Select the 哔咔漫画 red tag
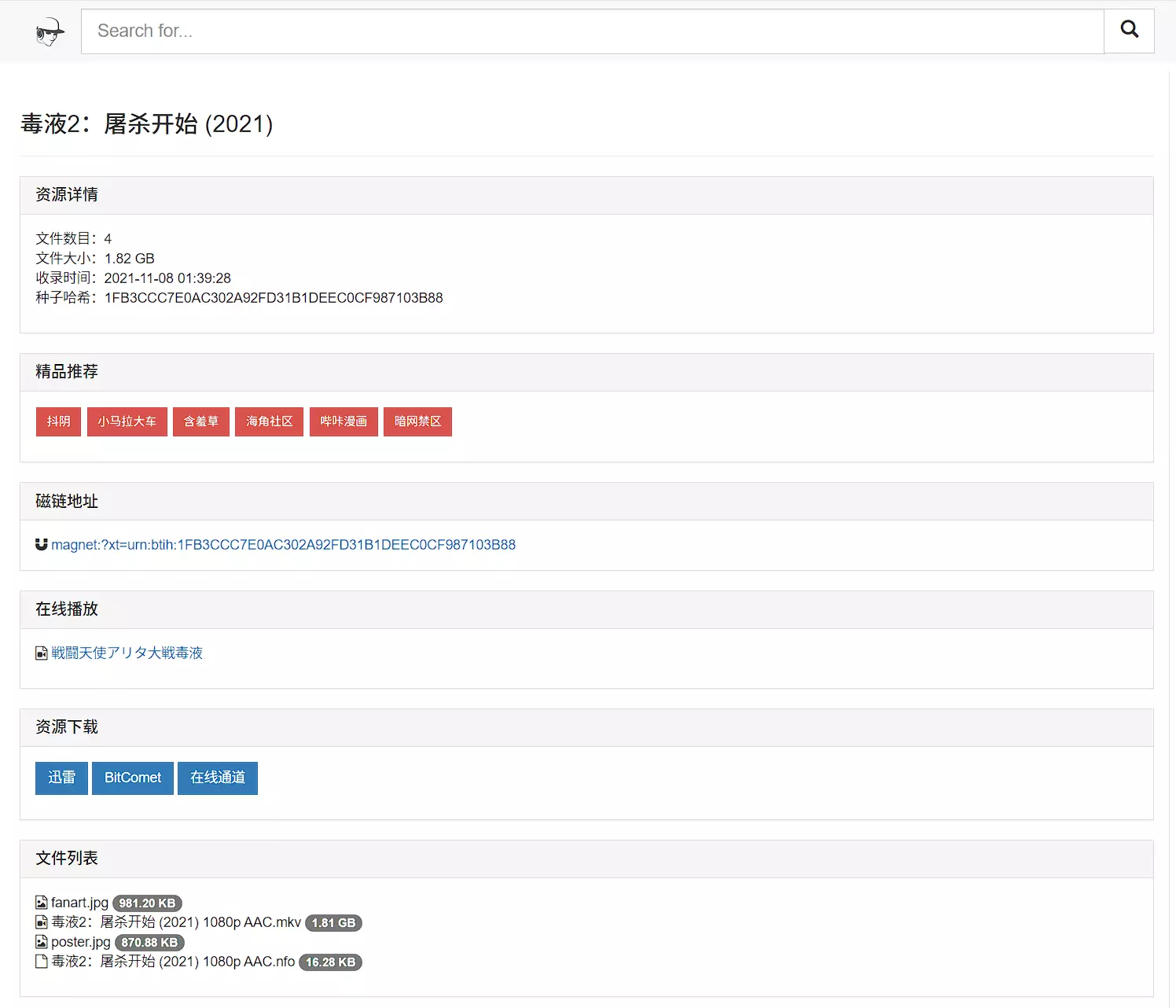This screenshot has width=1176, height=1008. pos(344,421)
